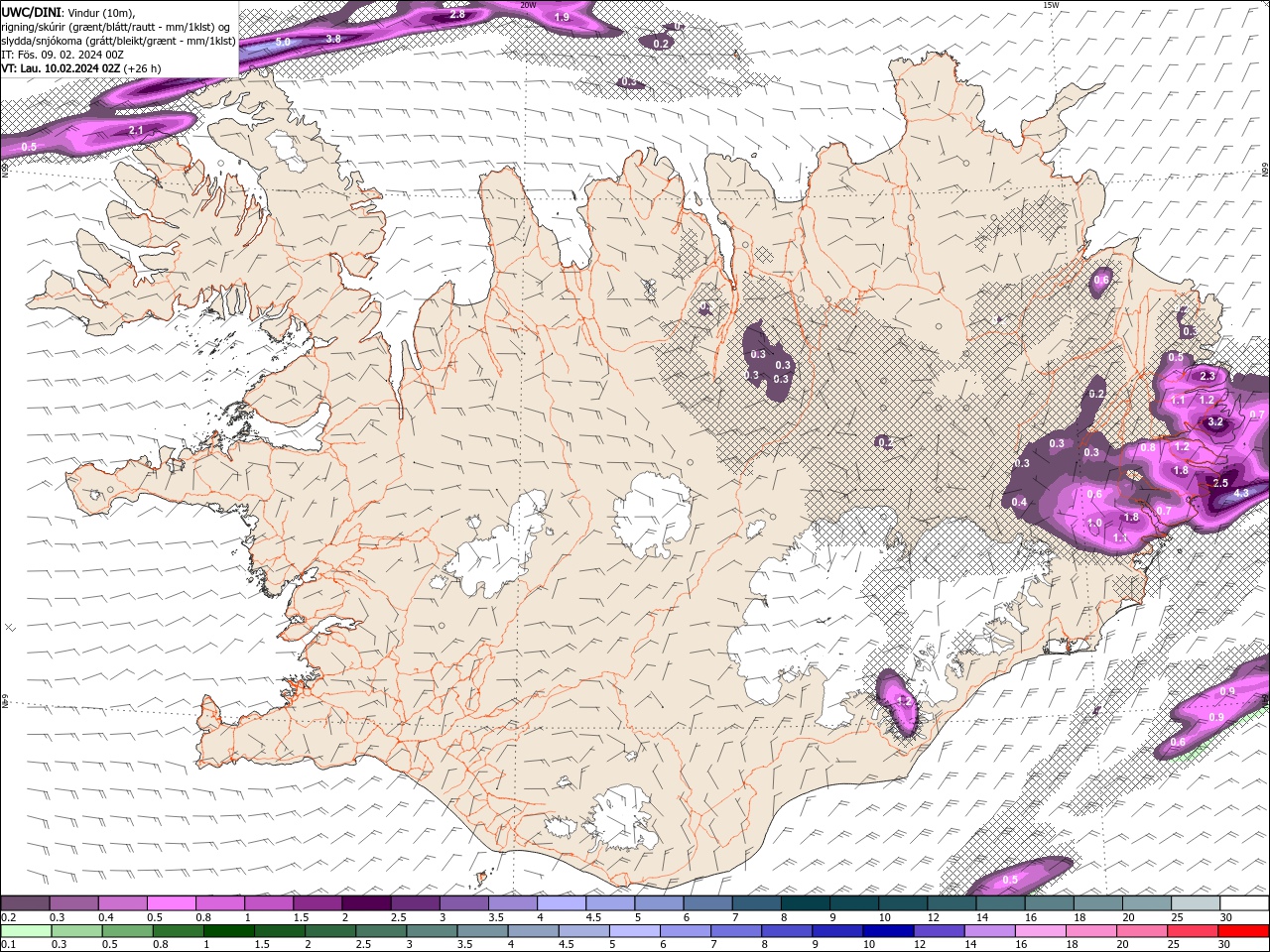The height and width of the screenshot is (952, 1270).
Task: Click the 0.4 precipitation value on the map
Action: pyautogui.click(x=1019, y=503)
